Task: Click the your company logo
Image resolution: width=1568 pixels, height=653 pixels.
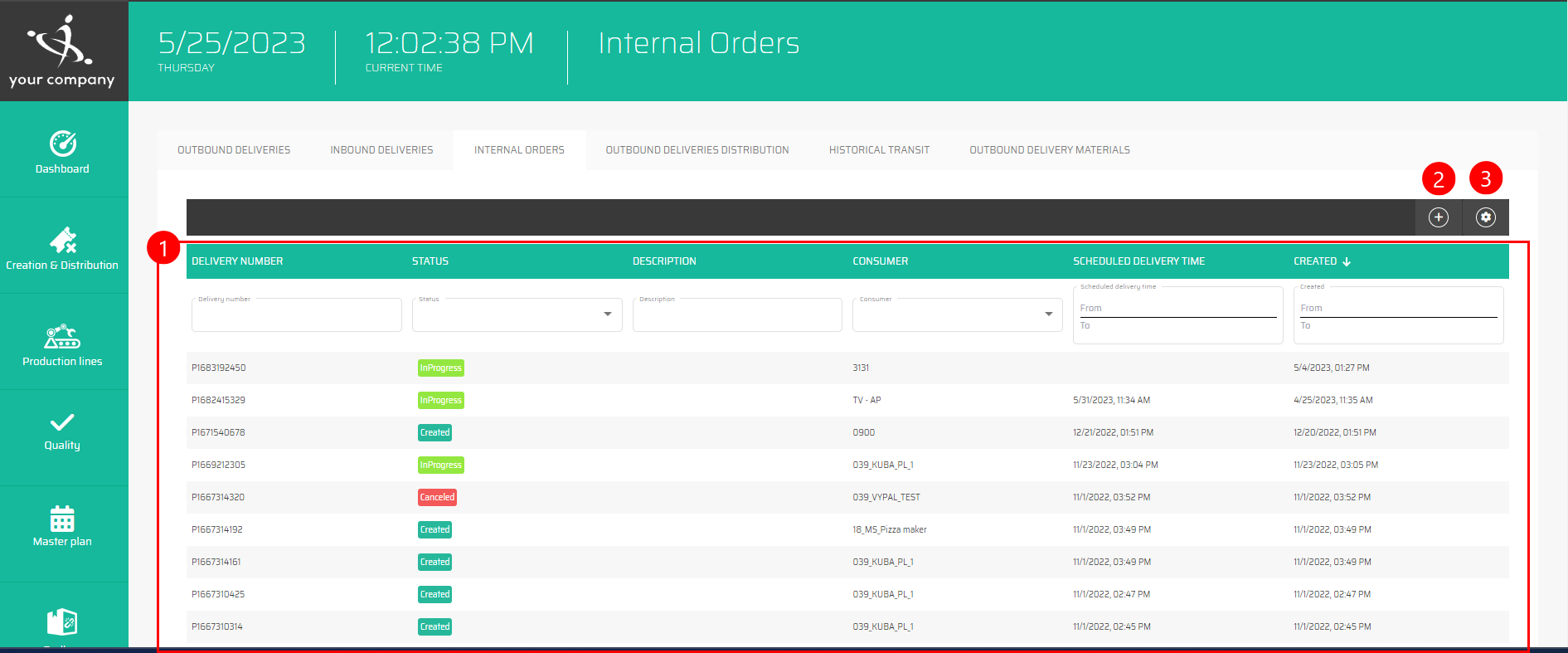Action: (63, 51)
